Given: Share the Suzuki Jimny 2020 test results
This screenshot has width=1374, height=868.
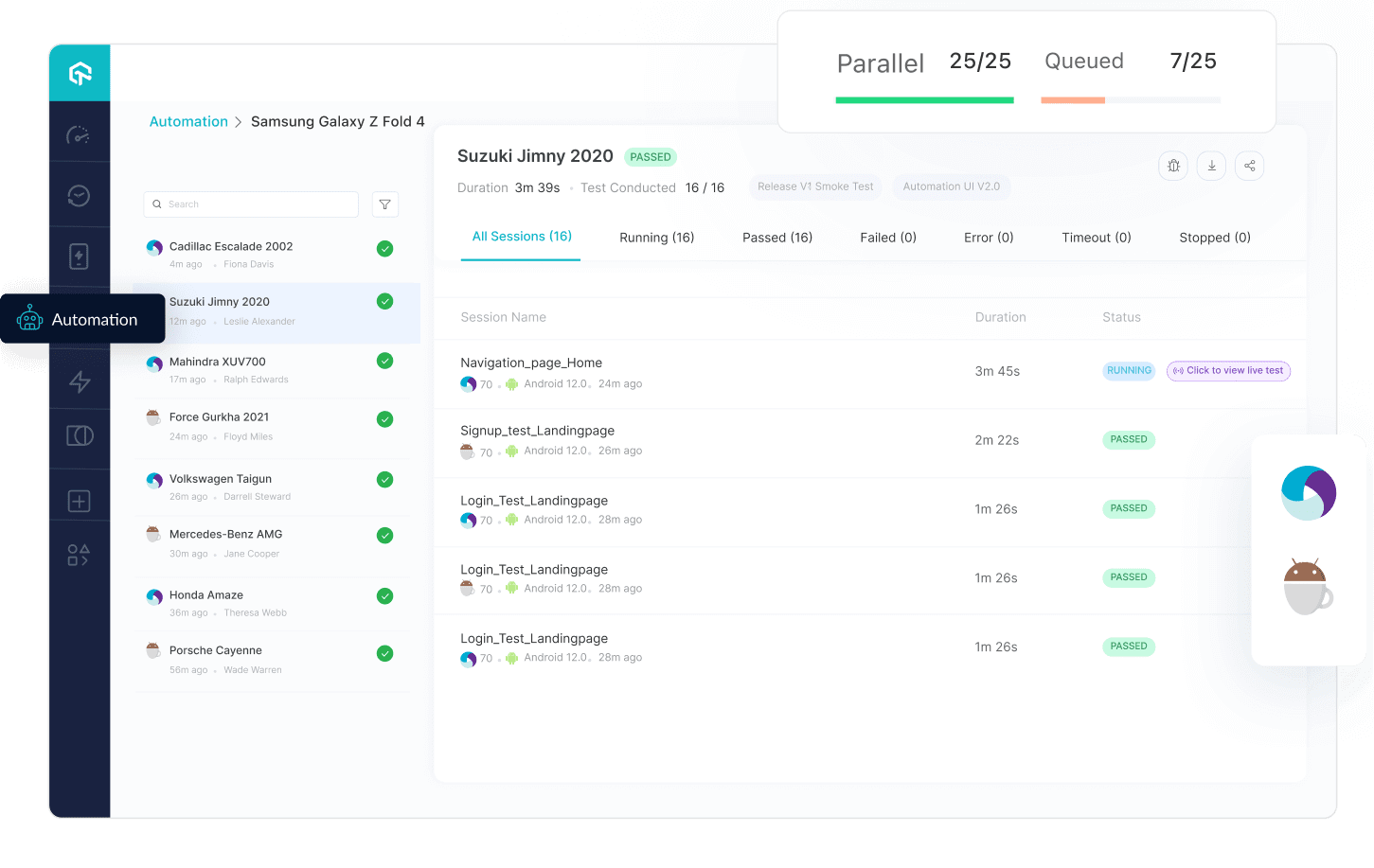Looking at the screenshot, I should pos(1249,165).
